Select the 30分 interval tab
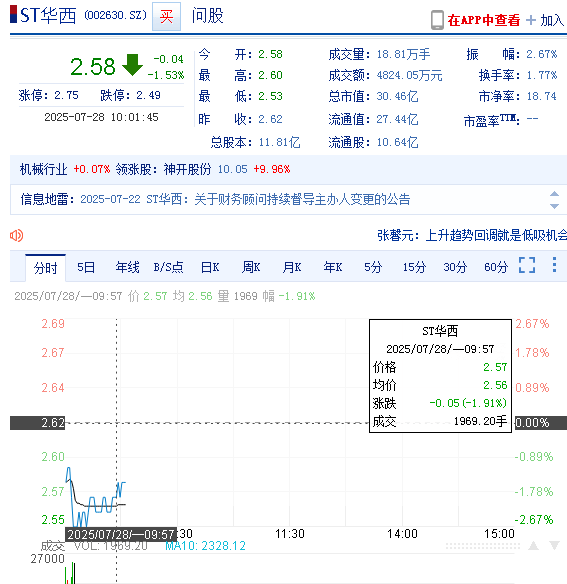Image resolution: width=567 pixels, height=584 pixels. [x=455, y=267]
